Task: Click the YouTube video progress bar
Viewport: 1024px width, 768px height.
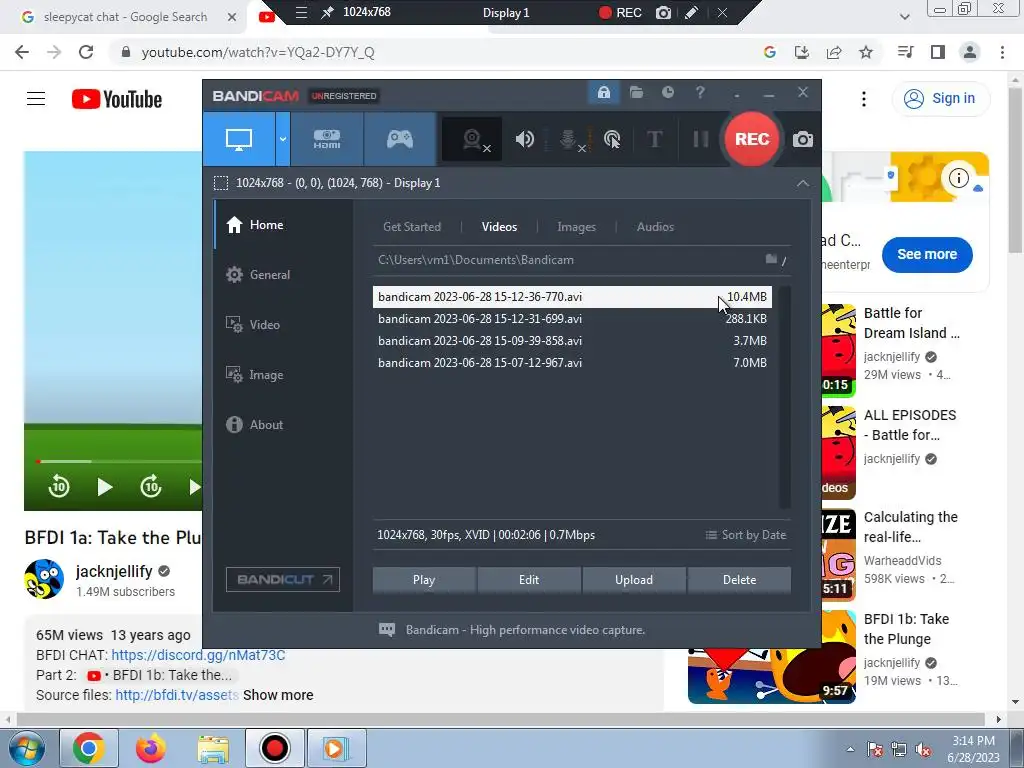Action: coord(118,461)
